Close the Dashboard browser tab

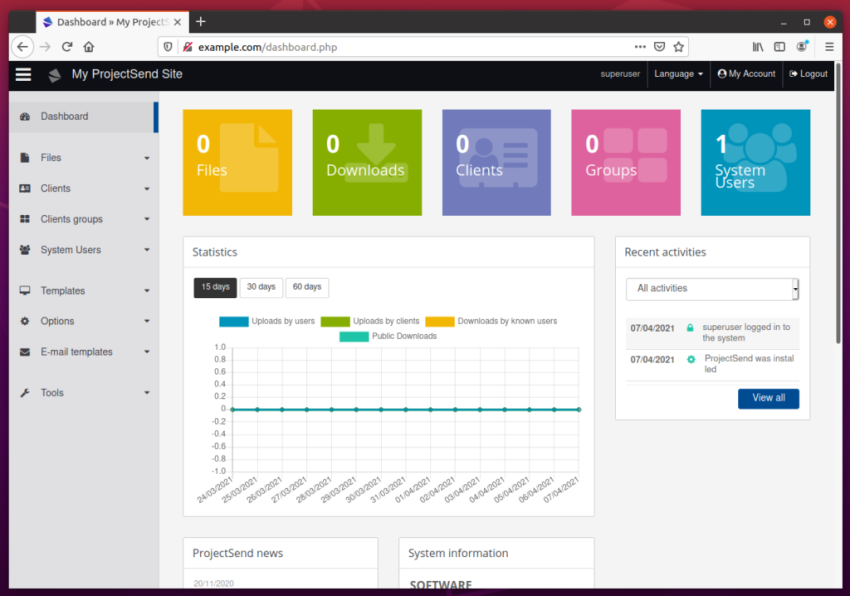click(177, 22)
